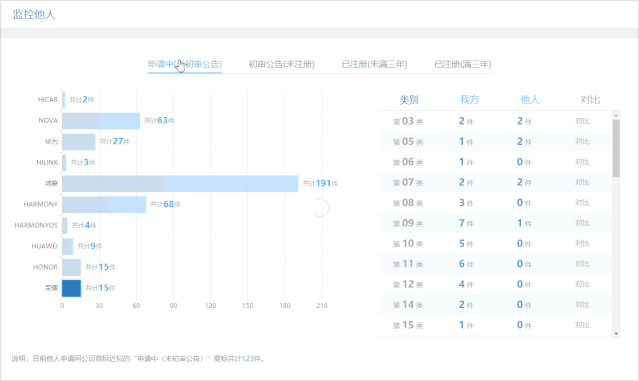This screenshot has height=381, width=639.
Task: Click the 第09类 row label
Action: 408,223
